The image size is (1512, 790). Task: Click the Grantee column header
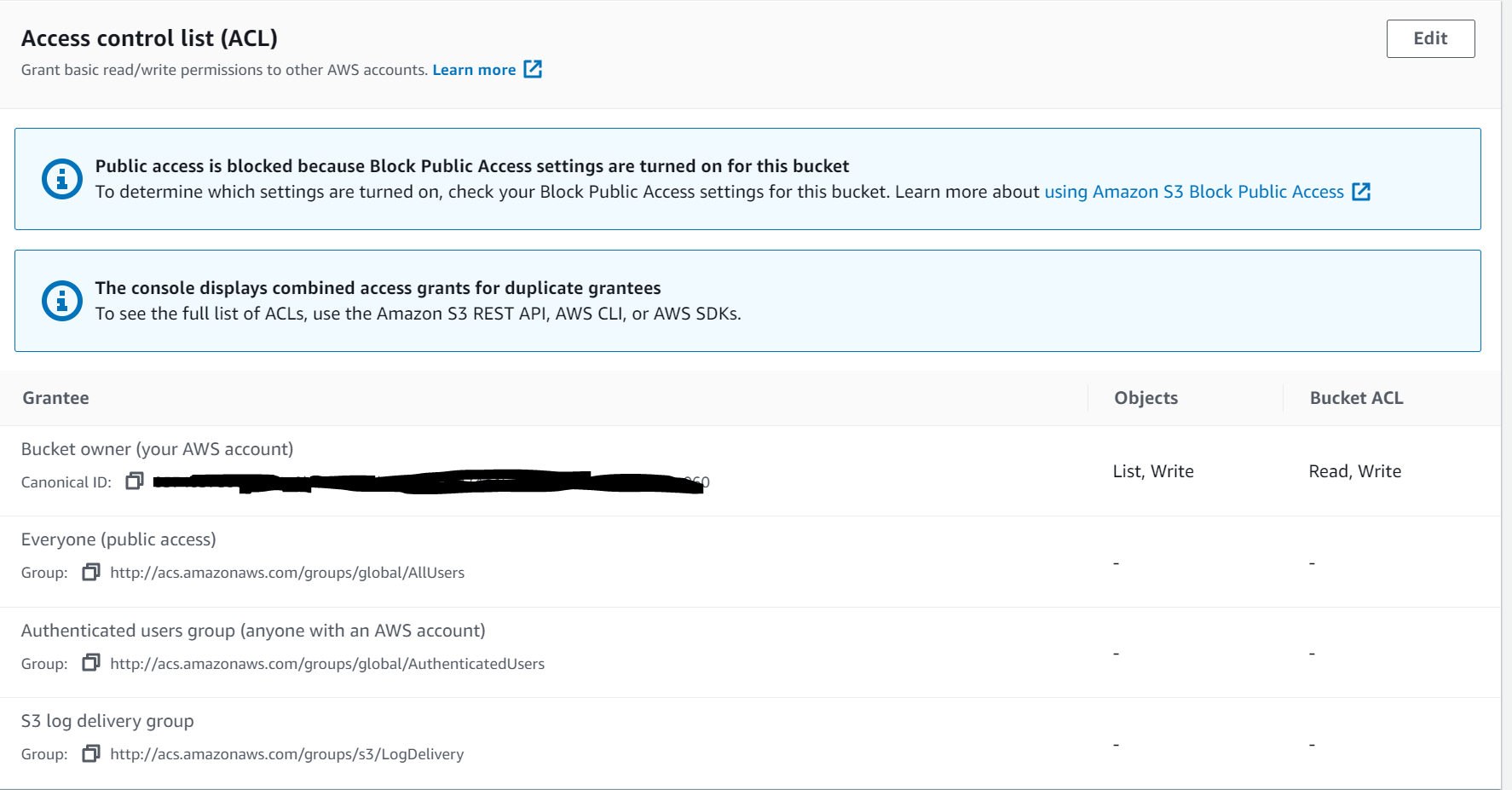click(55, 398)
